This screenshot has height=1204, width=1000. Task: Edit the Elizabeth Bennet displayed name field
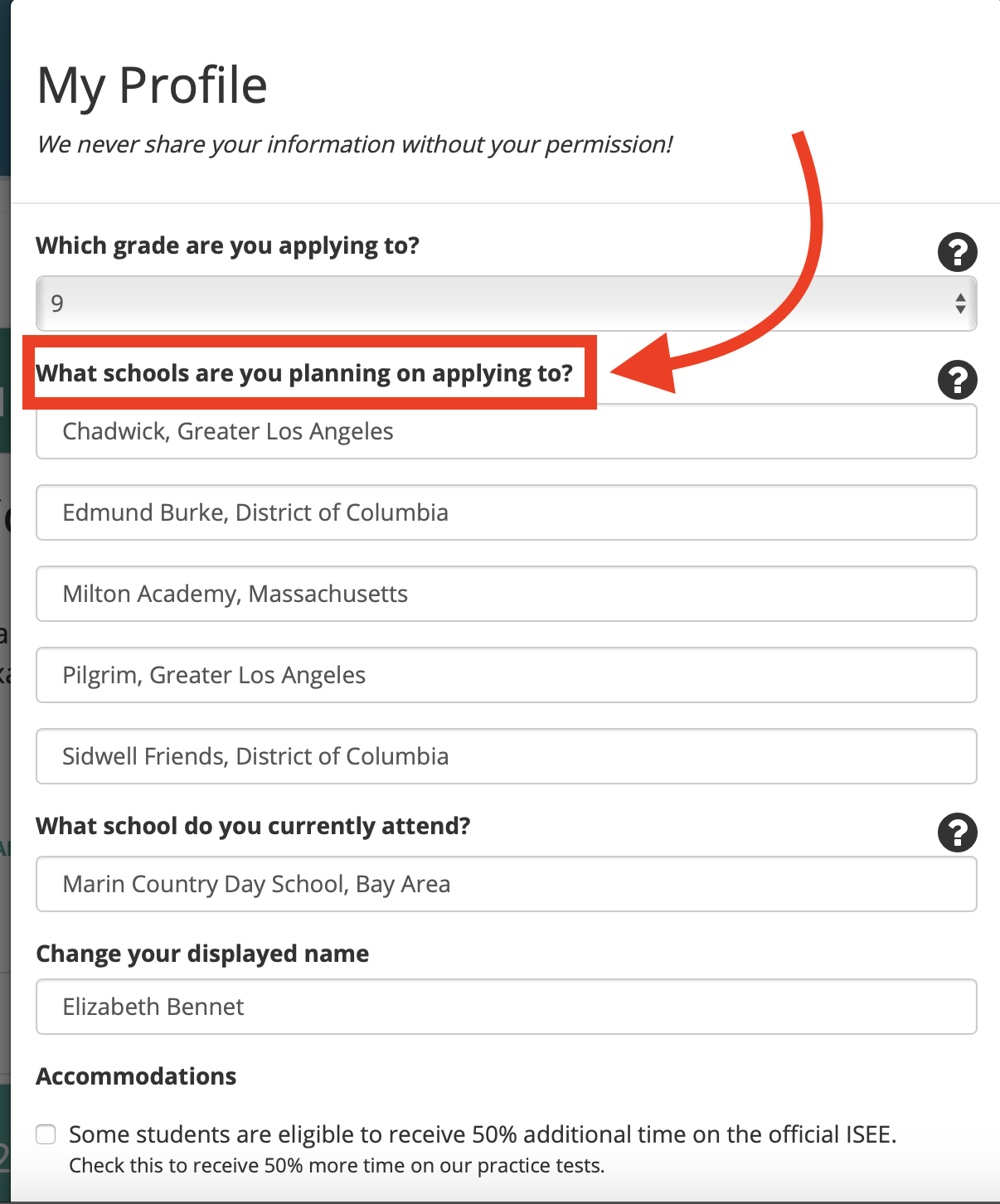coord(507,1007)
